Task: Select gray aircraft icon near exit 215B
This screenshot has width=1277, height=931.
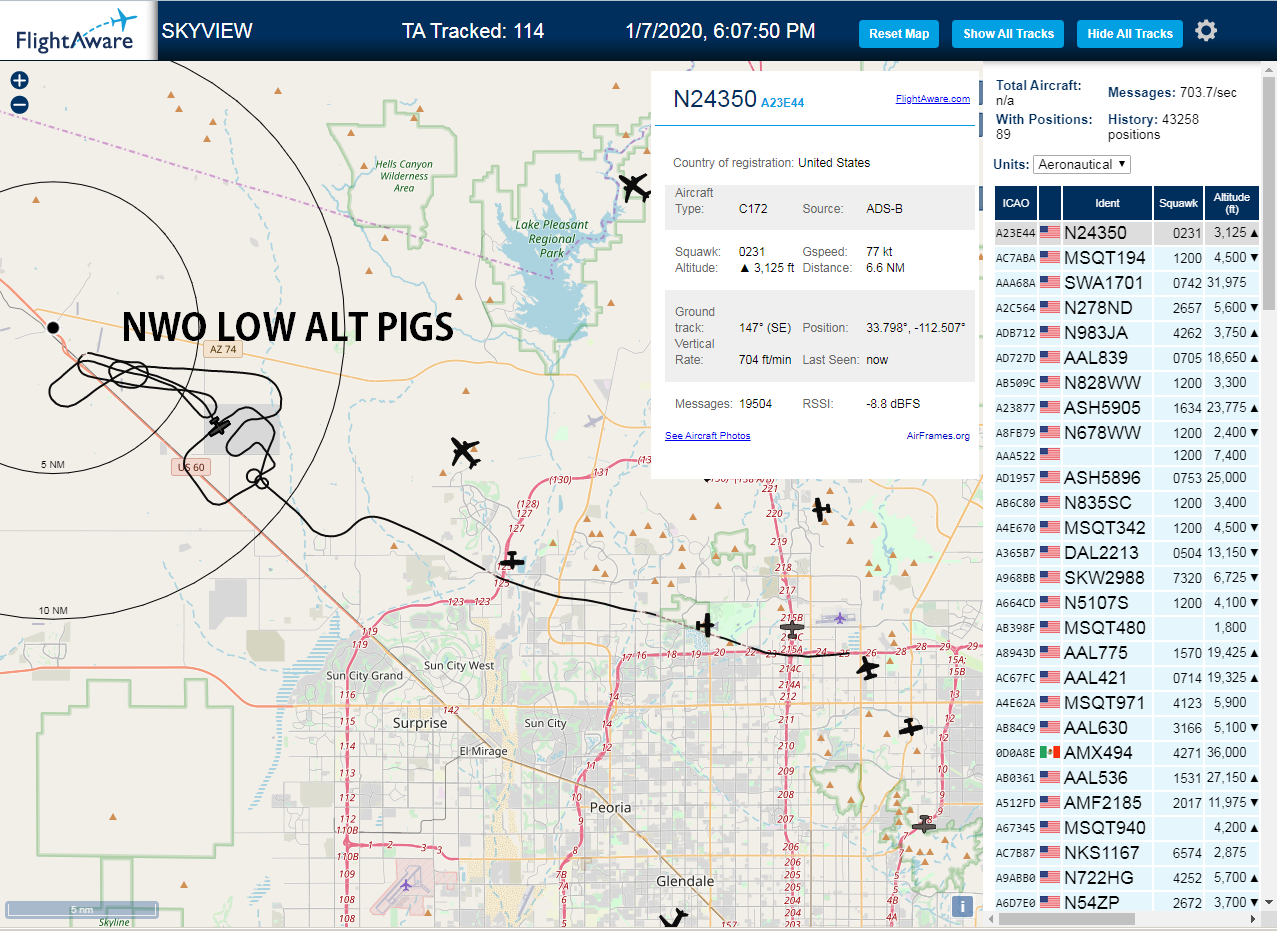Action: [792, 628]
